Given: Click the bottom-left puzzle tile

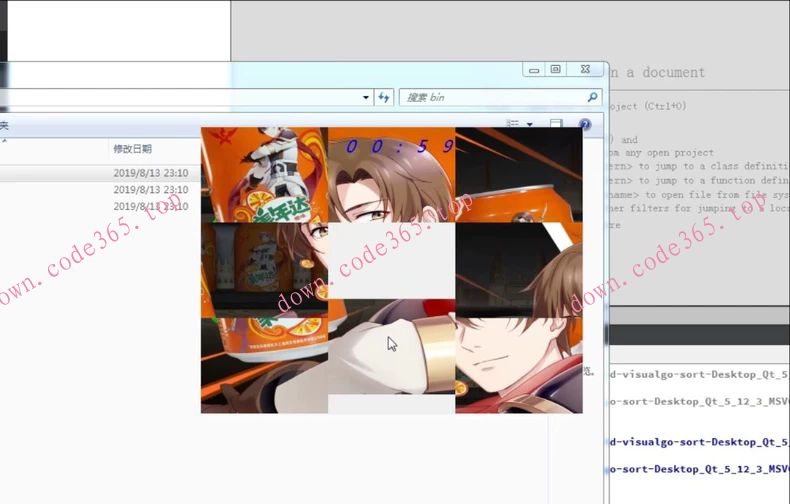Looking at the screenshot, I should 264,365.
